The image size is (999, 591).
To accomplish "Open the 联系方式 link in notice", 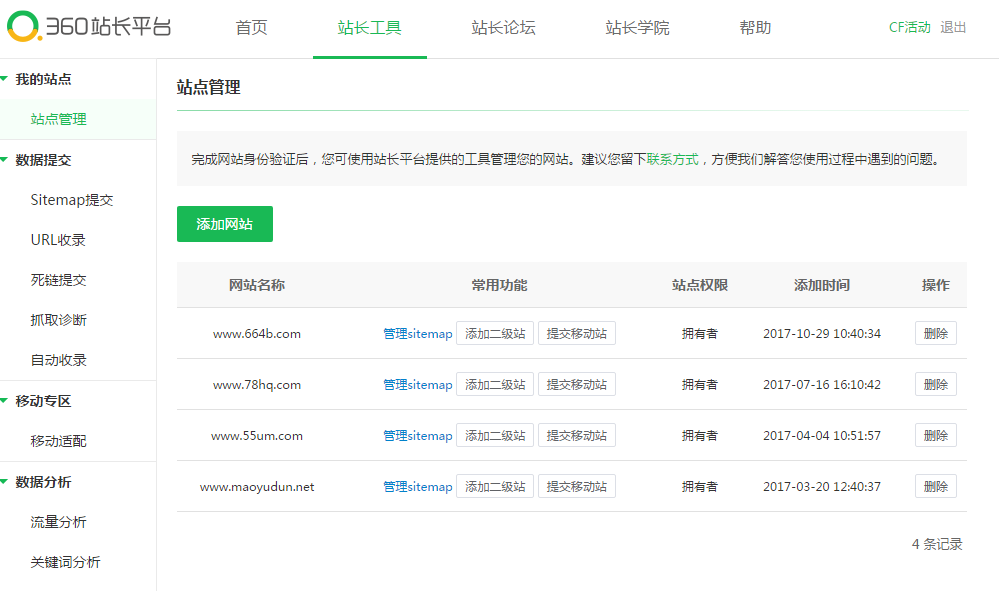I will [672, 159].
